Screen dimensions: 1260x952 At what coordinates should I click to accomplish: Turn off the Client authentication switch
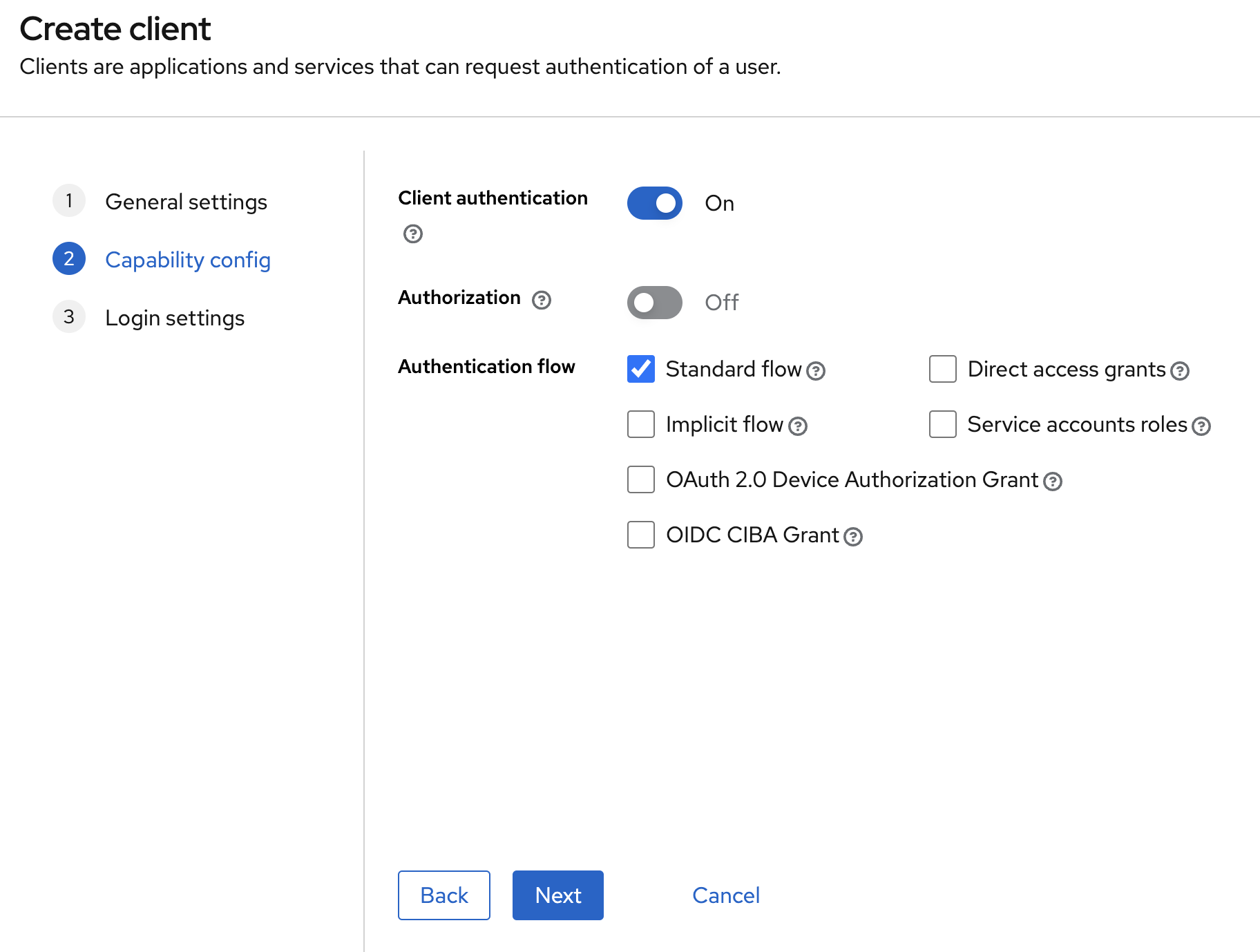[654, 203]
